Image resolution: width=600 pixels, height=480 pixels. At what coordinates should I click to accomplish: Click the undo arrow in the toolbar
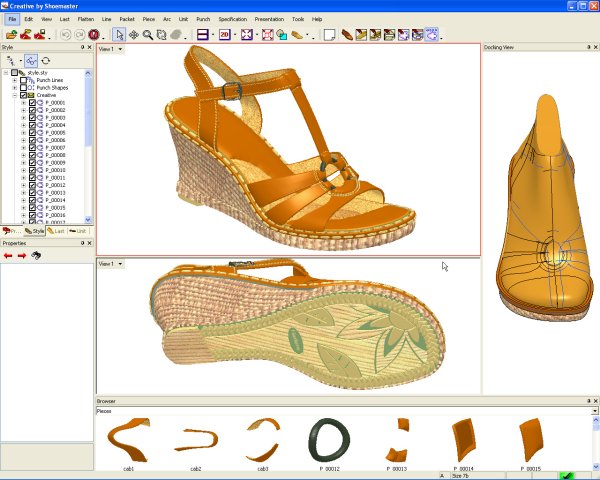[x=65, y=35]
